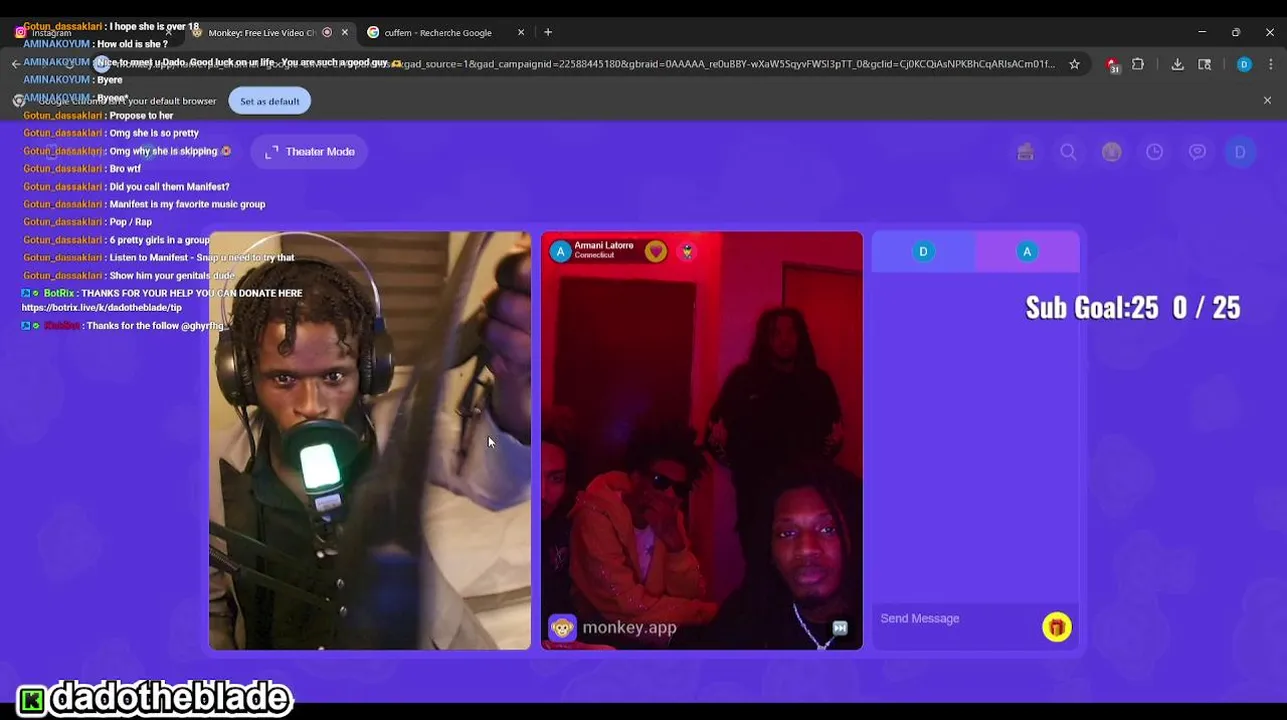Open the red extension icon with badge 31
This screenshot has width=1287, height=720.
click(x=1112, y=65)
